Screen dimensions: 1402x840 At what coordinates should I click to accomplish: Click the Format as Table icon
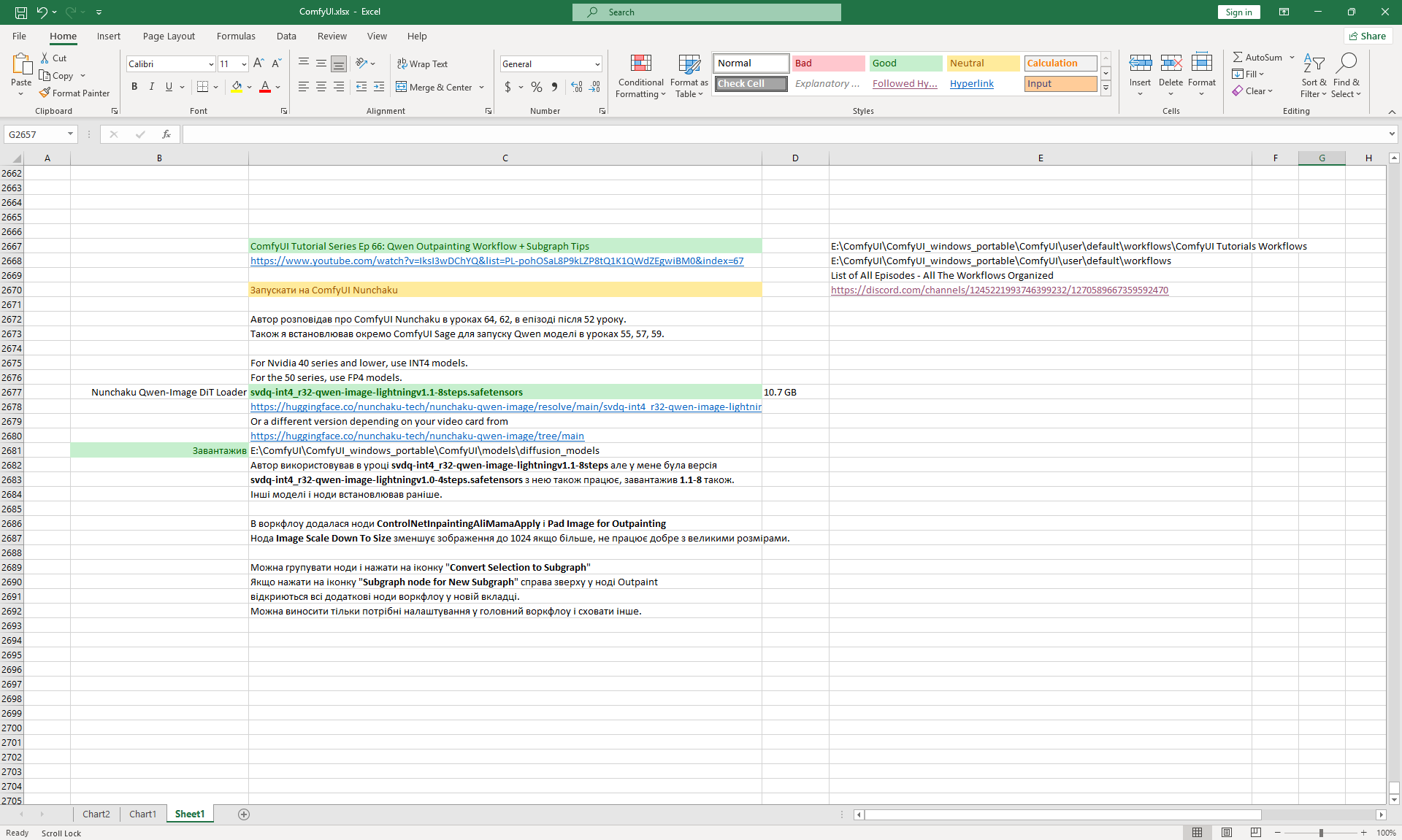click(x=689, y=64)
